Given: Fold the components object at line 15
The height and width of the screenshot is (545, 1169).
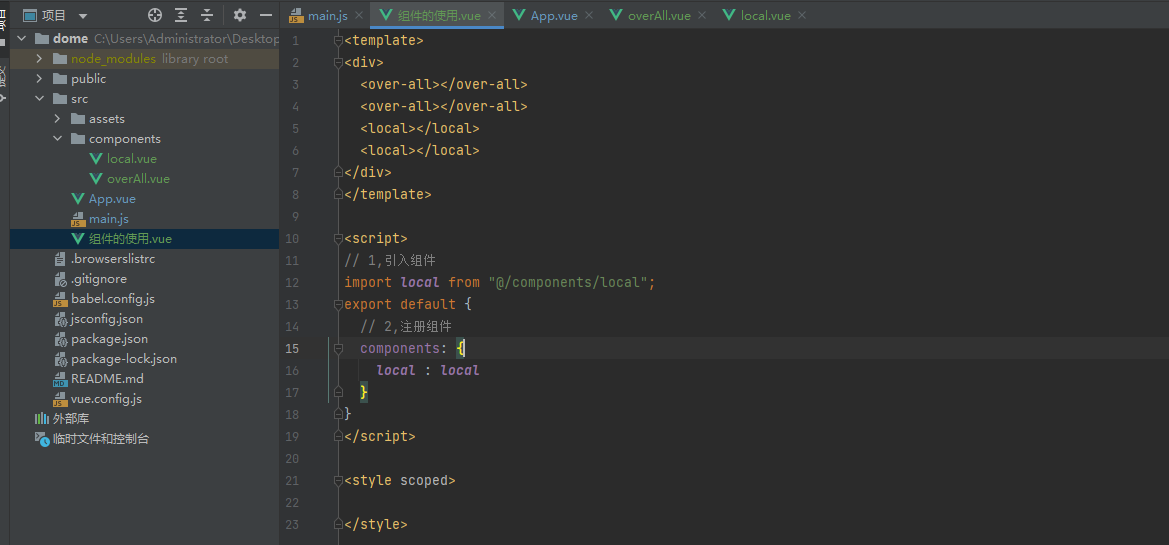Looking at the screenshot, I should click(338, 349).
